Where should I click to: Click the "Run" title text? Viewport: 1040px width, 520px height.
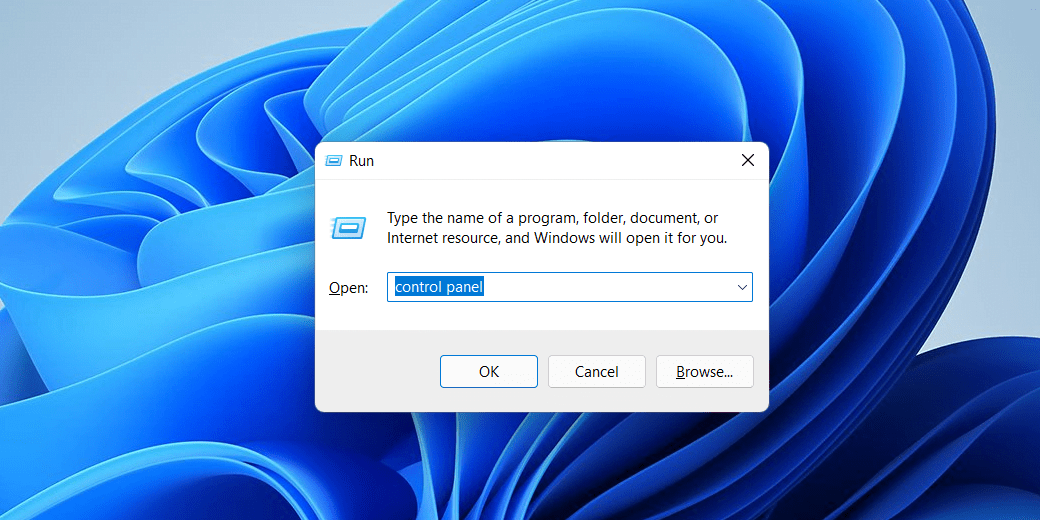pyautogui.click(x=361, y=161)
